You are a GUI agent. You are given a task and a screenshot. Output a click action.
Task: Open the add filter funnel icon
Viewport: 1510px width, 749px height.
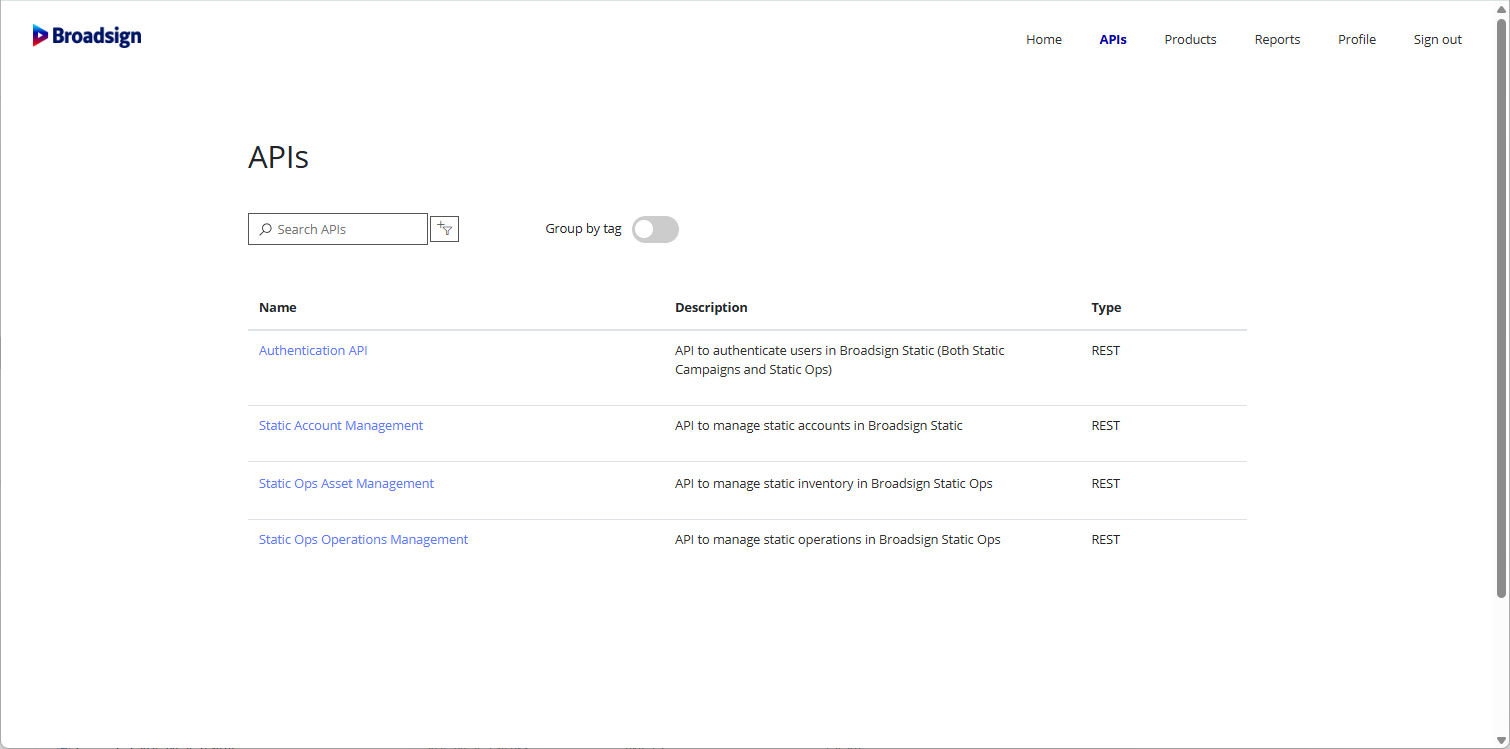(x=444, y=229)
